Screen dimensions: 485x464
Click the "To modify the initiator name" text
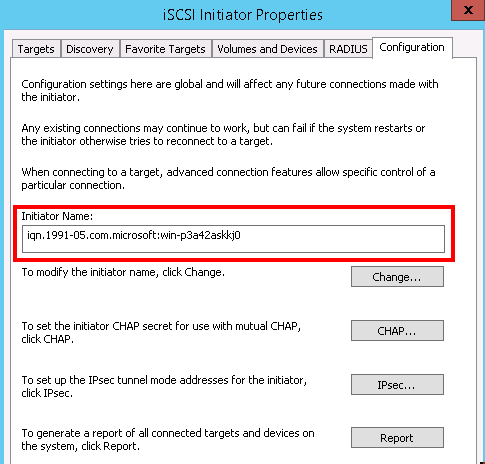123,272
